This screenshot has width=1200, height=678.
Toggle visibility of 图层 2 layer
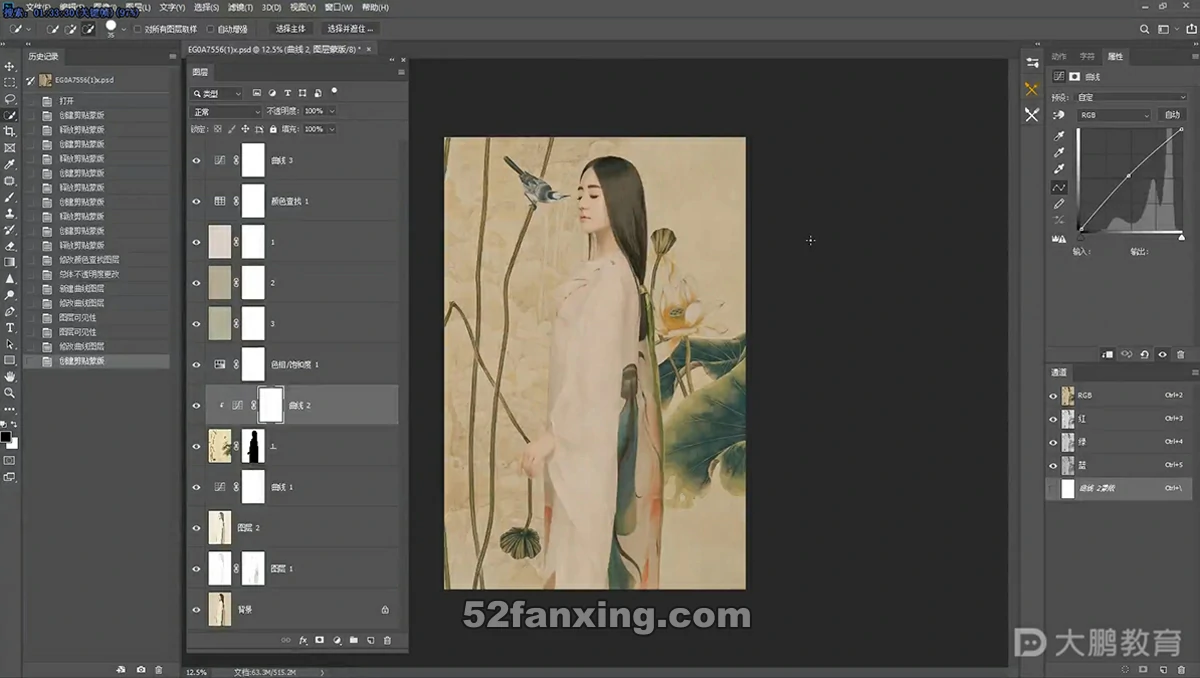[196, 527]
